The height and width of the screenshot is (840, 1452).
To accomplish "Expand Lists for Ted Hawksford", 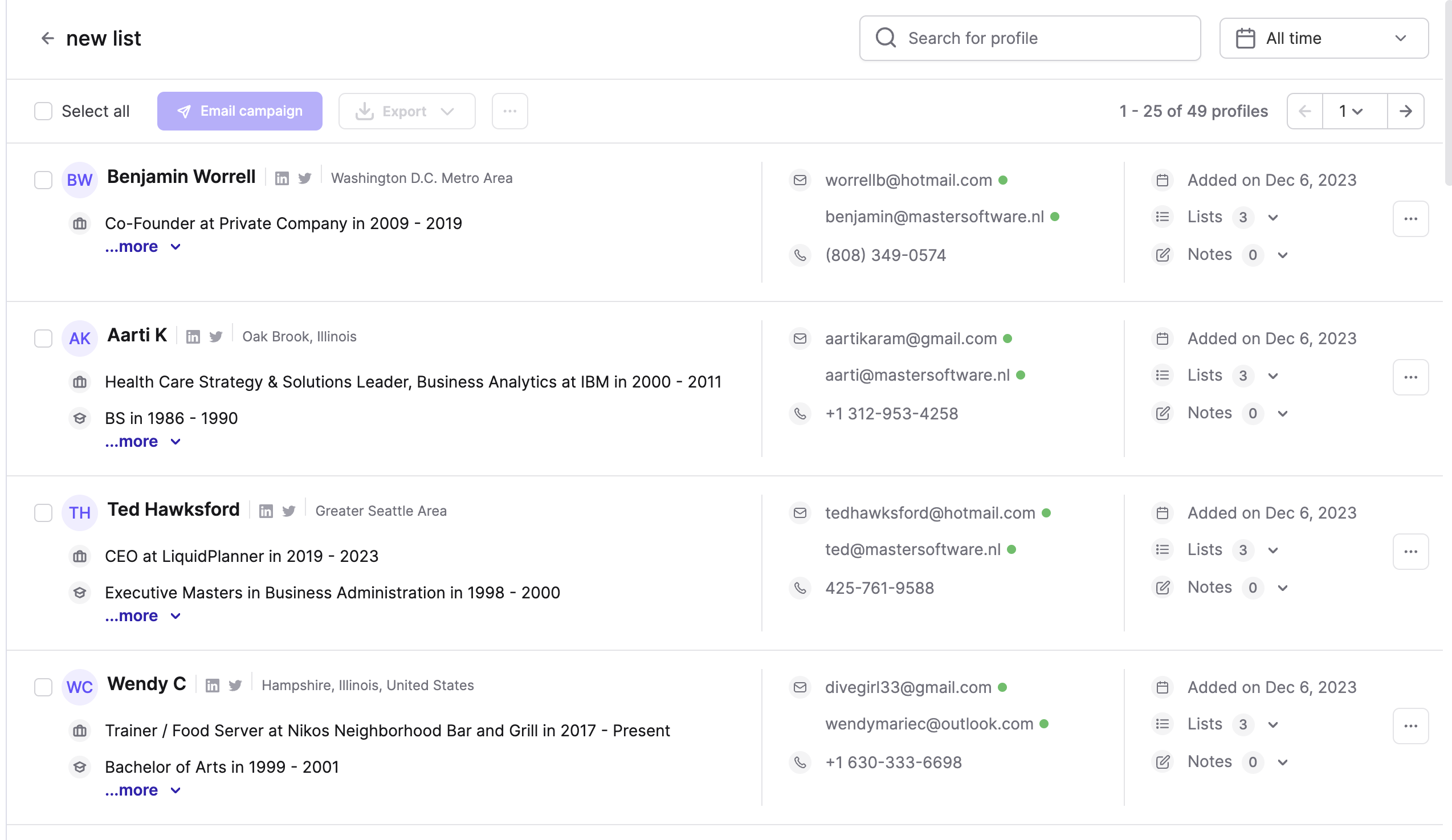I will pyautogui.click(x=1273, y=550).
